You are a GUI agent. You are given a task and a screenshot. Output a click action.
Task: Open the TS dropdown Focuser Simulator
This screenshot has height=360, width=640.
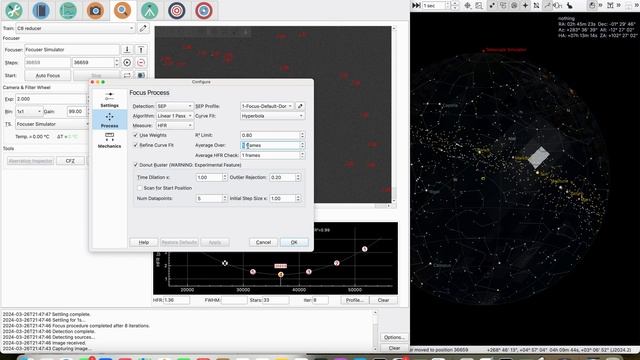click(52, 124)
